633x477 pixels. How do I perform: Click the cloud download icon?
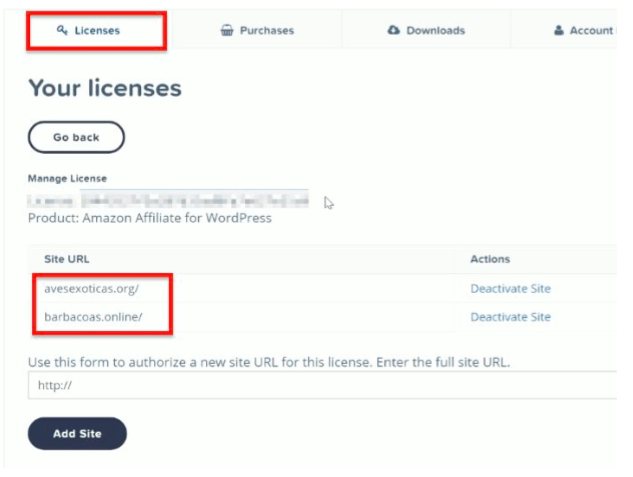394,31
